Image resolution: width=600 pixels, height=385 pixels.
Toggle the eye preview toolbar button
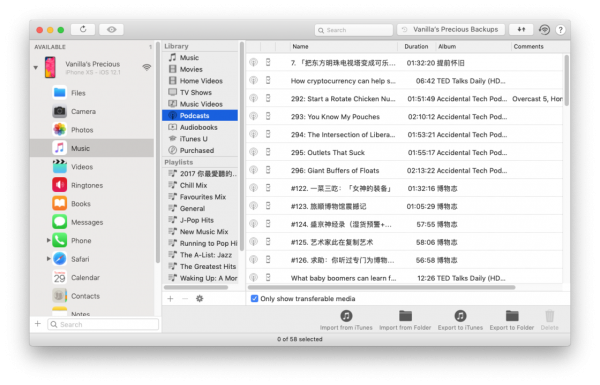tap(111, 29)
